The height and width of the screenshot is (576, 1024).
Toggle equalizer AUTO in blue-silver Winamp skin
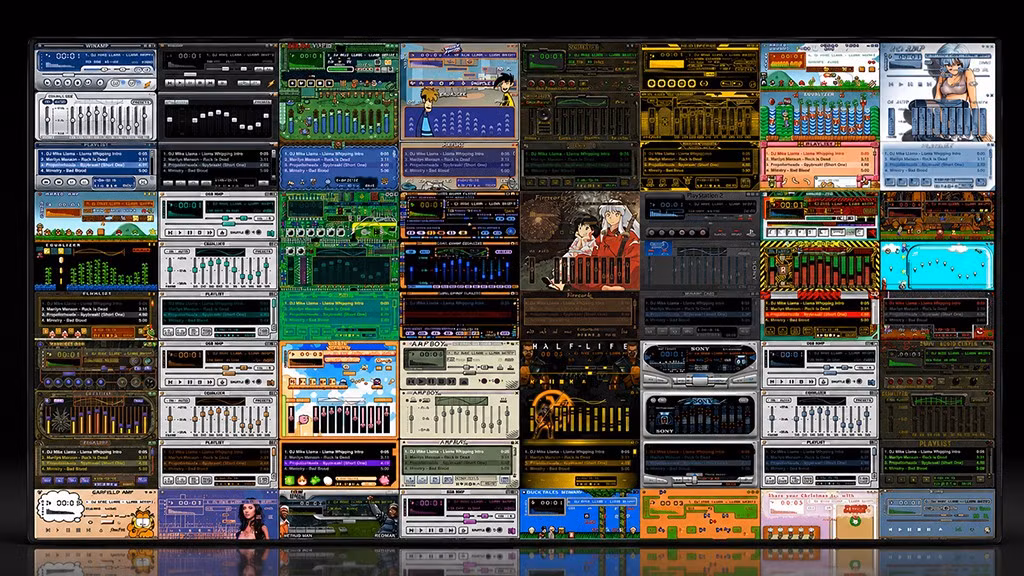pos(60,101)
